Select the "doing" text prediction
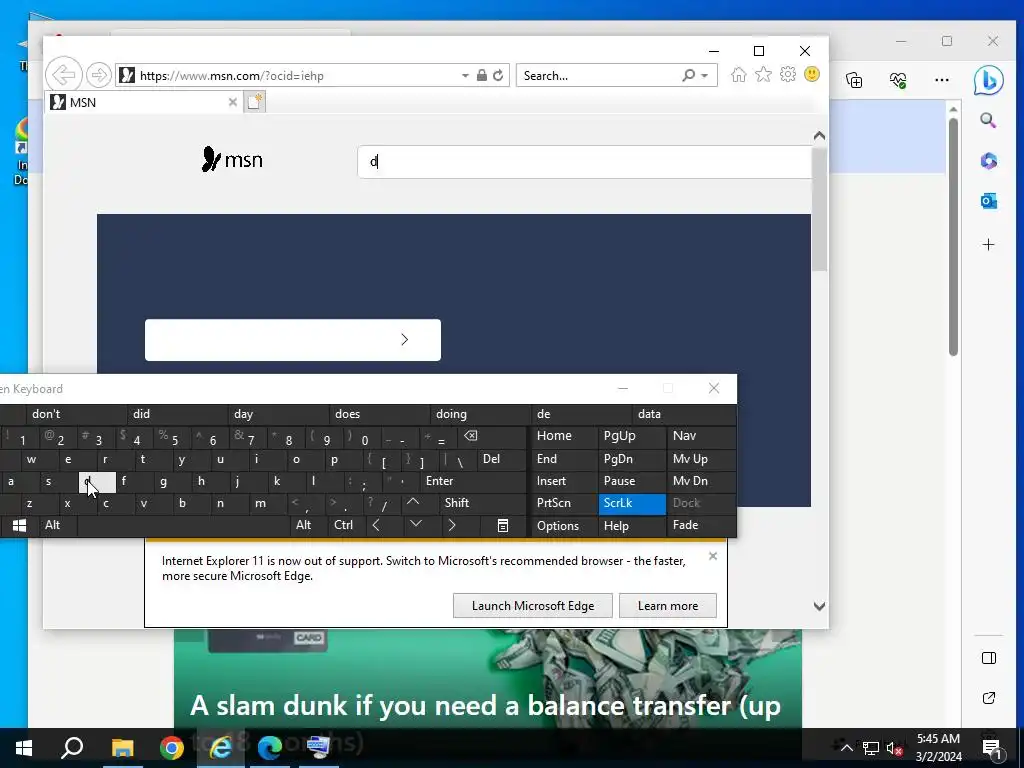This screenshot has width=1024, height=768. point(480,414)
